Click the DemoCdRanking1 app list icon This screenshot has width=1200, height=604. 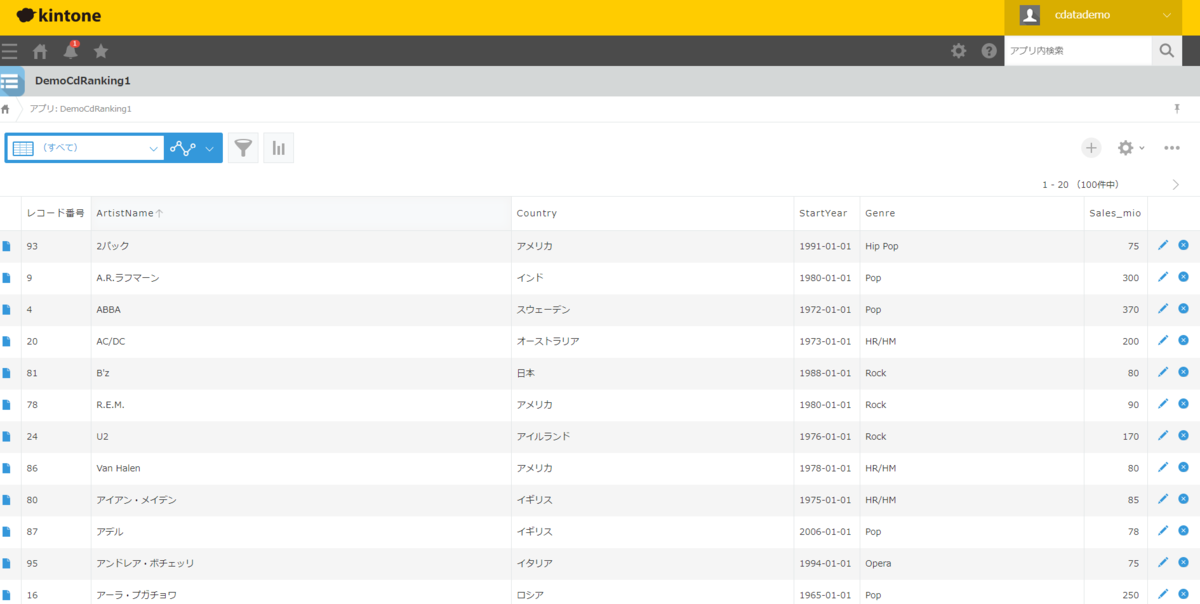pos(11,81)
